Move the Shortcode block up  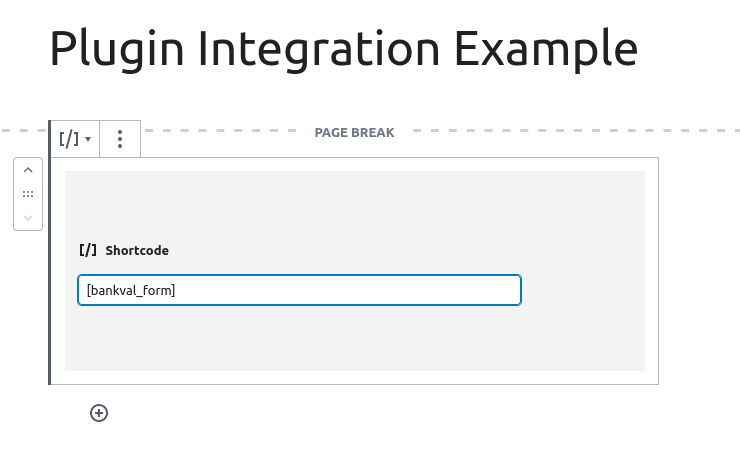point(28,170)
